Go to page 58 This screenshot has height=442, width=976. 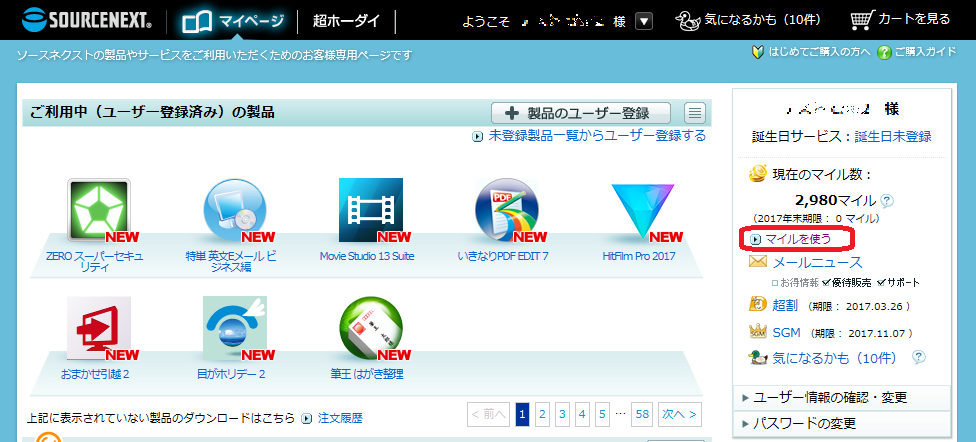[642, 414]
